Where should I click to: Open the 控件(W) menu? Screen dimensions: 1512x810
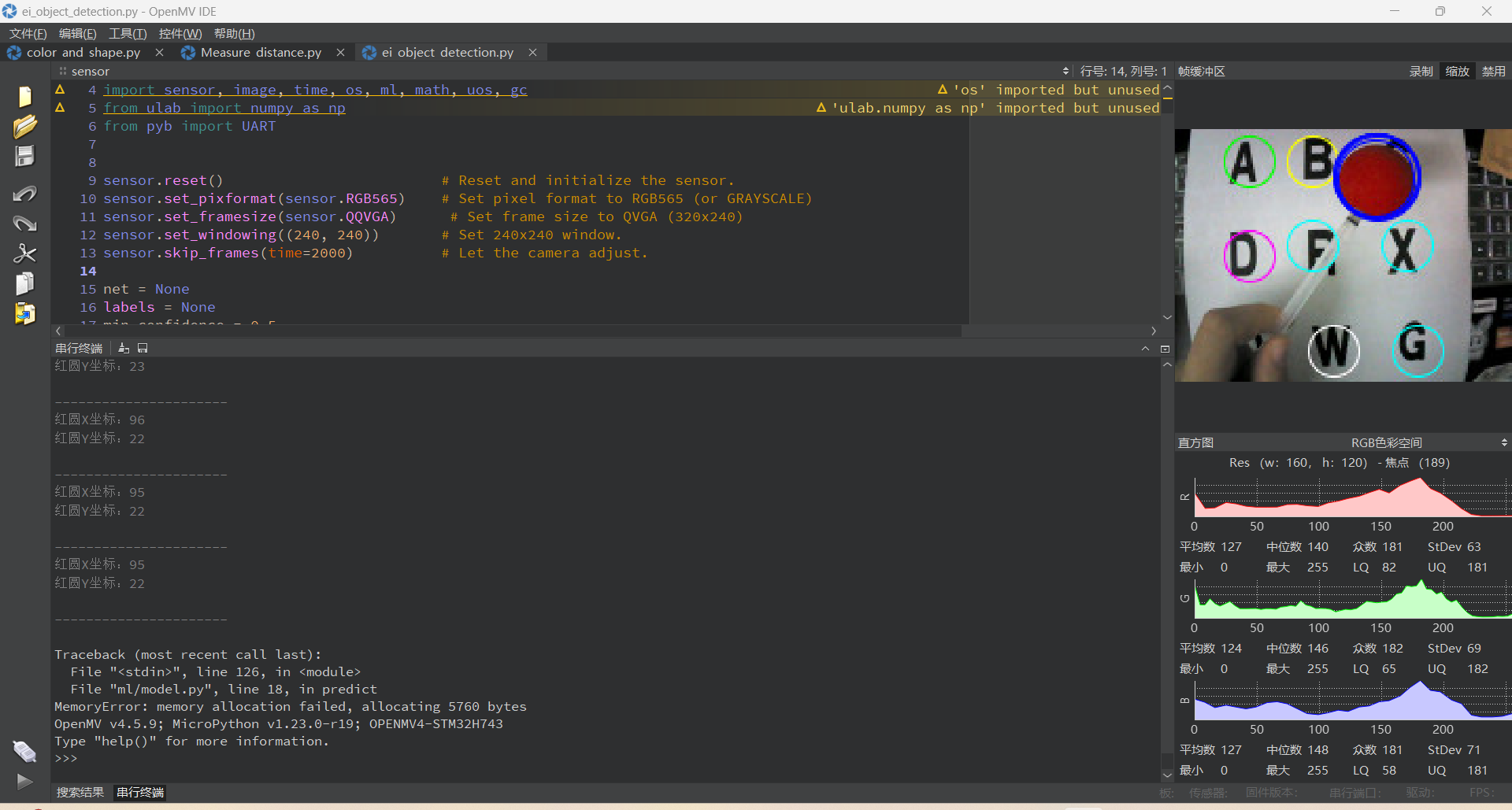click(180, 33)
